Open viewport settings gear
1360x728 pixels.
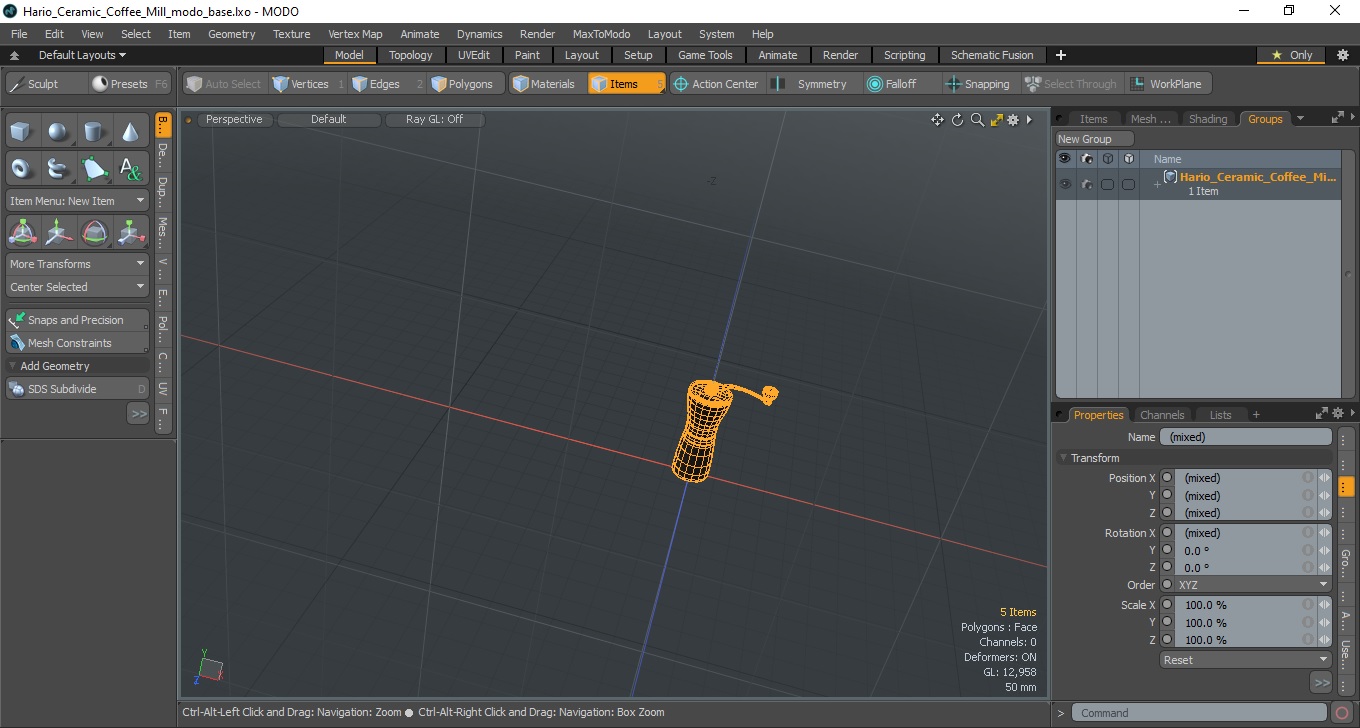(1013, 120)
